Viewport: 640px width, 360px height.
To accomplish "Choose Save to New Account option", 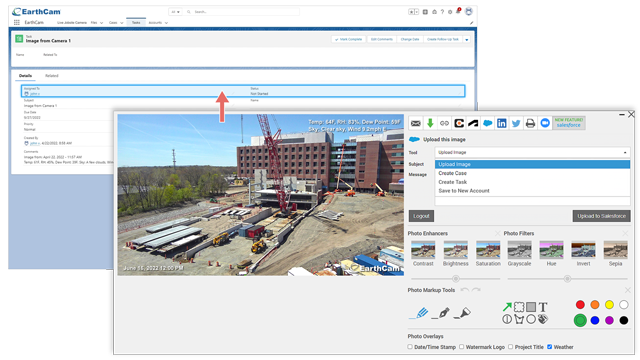I will coord(532,191).
